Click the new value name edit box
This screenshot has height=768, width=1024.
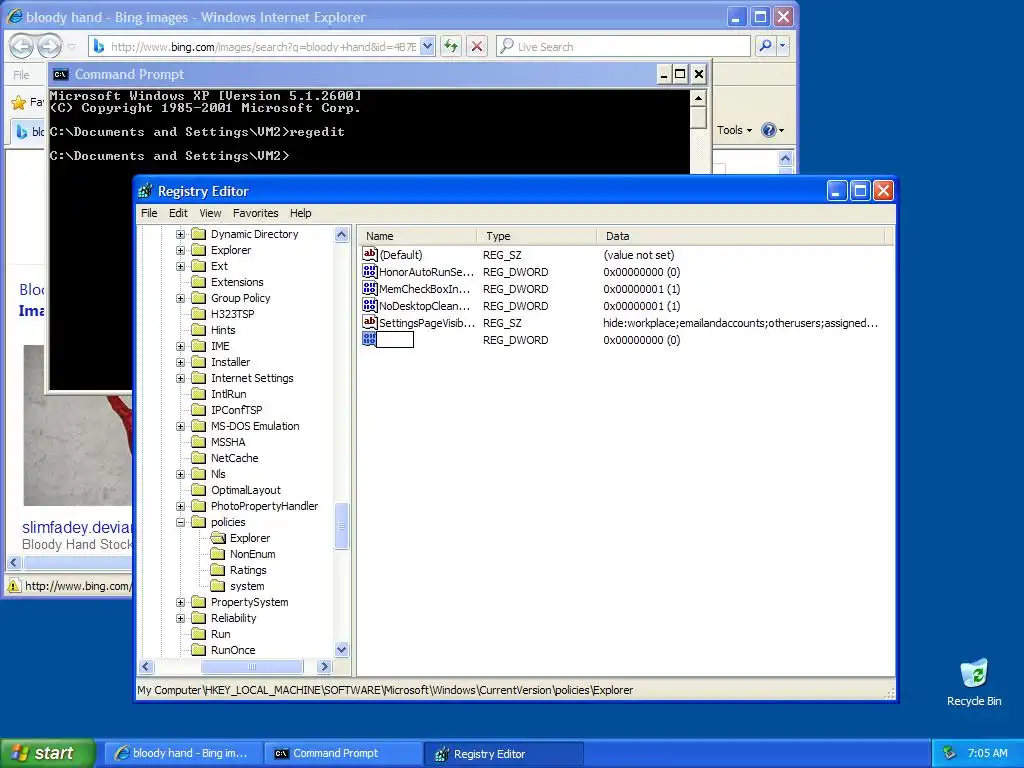(395, 340)
